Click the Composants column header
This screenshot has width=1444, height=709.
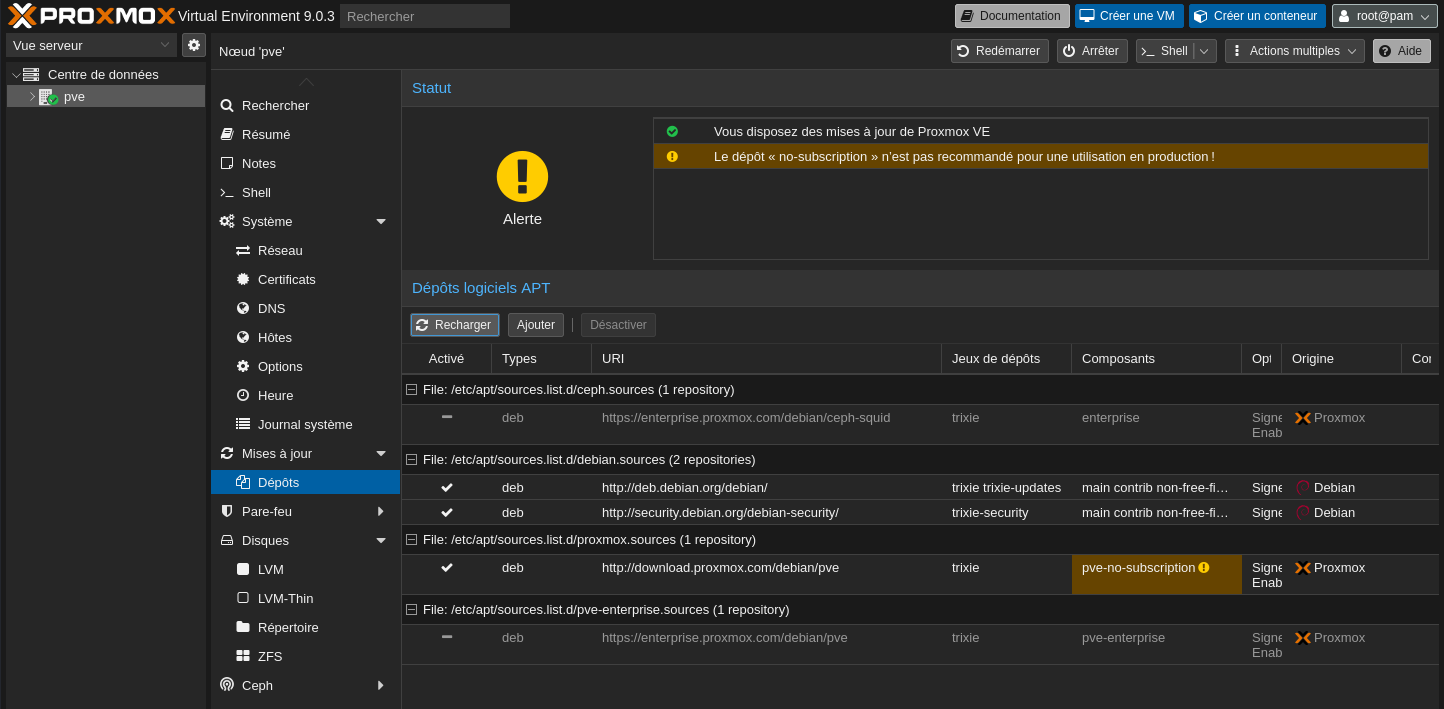click(1157, 359)
